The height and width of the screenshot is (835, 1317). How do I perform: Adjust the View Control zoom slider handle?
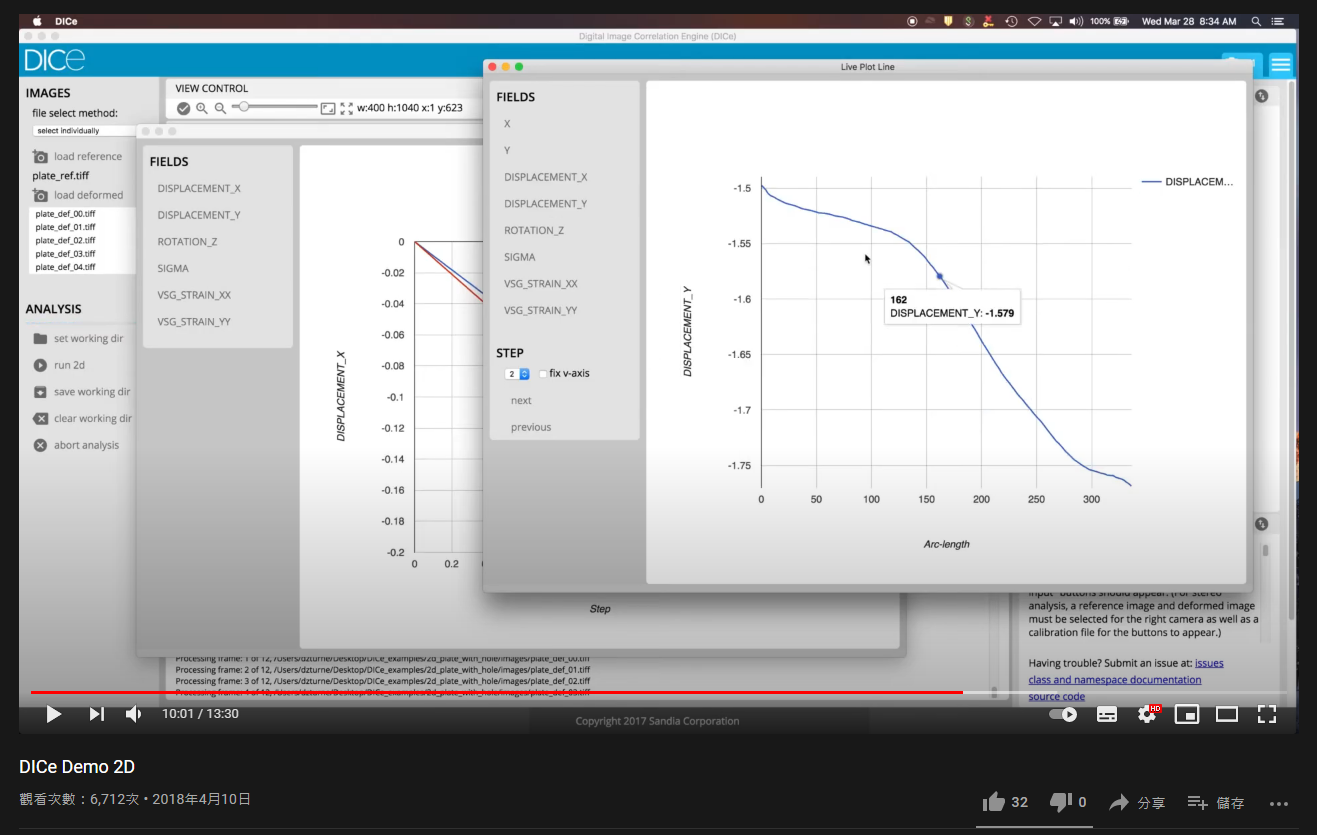[x=243, y=106]
